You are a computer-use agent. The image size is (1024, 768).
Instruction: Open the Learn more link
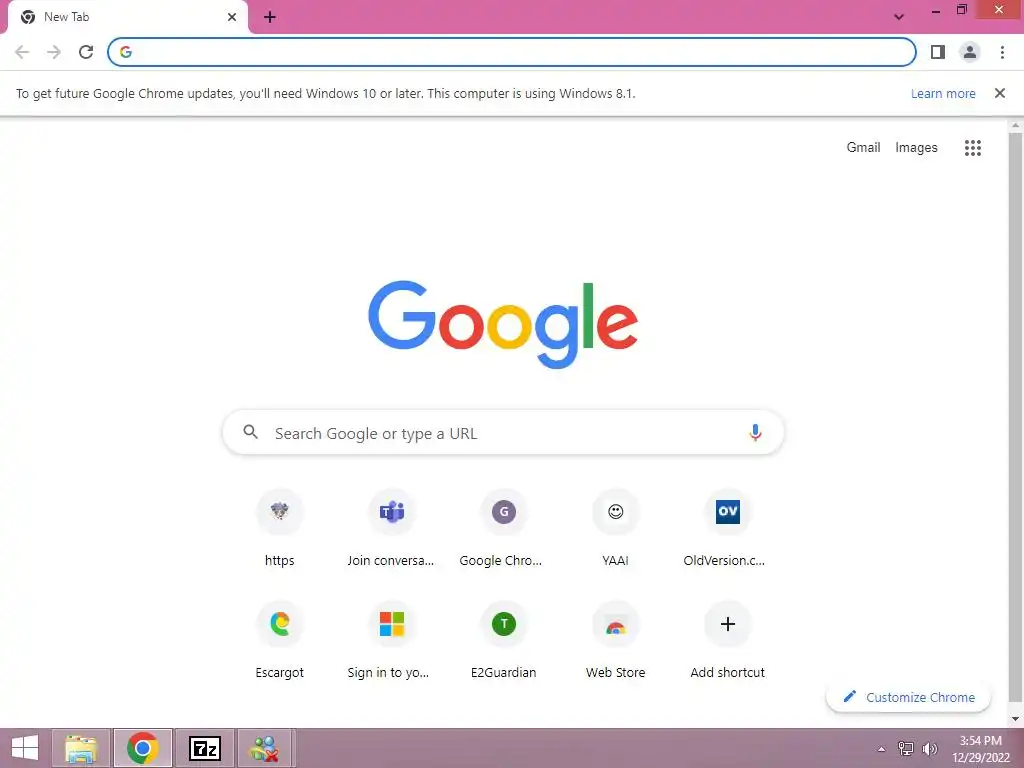[943, 93]
